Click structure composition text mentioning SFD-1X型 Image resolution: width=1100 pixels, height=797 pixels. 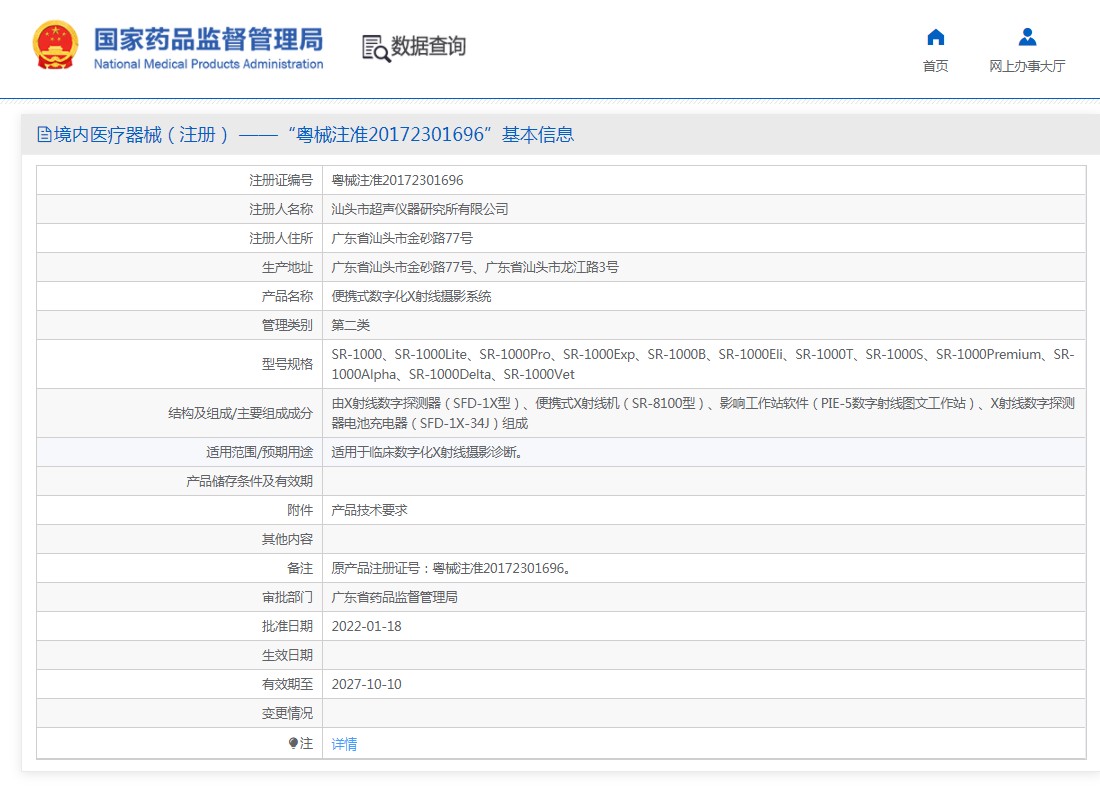(702, 413)
